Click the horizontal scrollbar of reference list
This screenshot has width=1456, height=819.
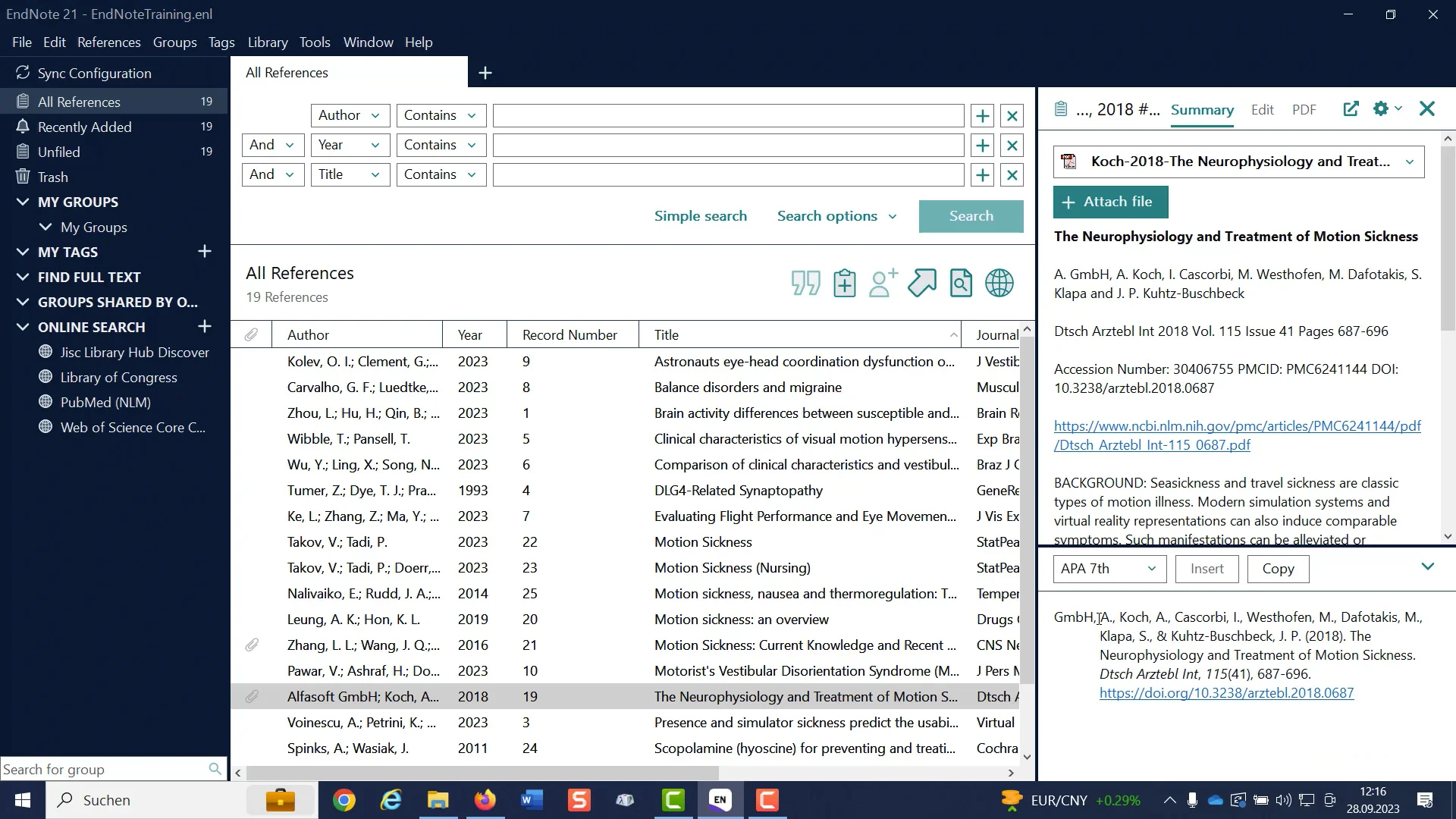point(482,773)
